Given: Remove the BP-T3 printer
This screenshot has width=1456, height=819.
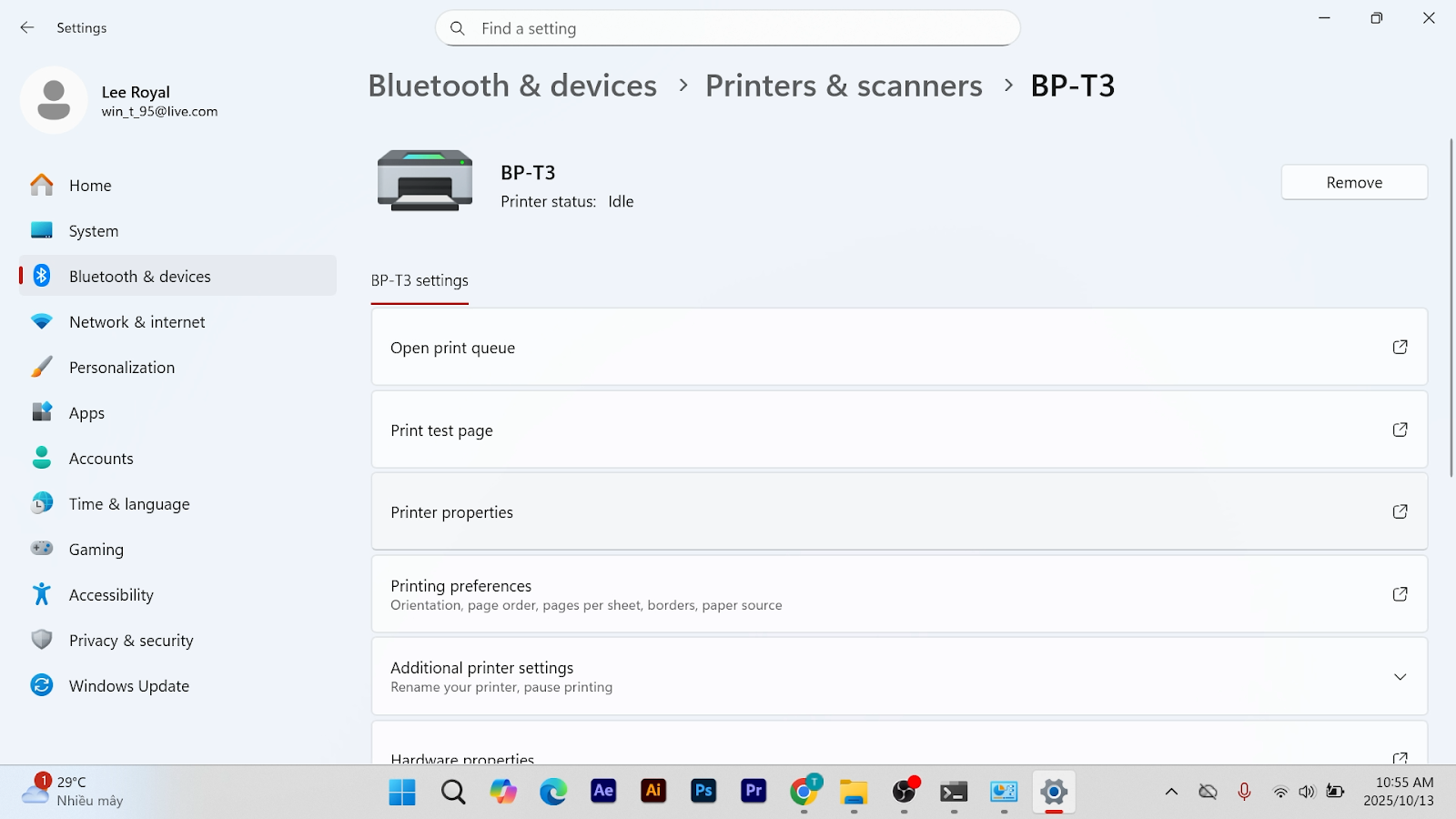Looking at the screenshot, I should (1354, 182).
